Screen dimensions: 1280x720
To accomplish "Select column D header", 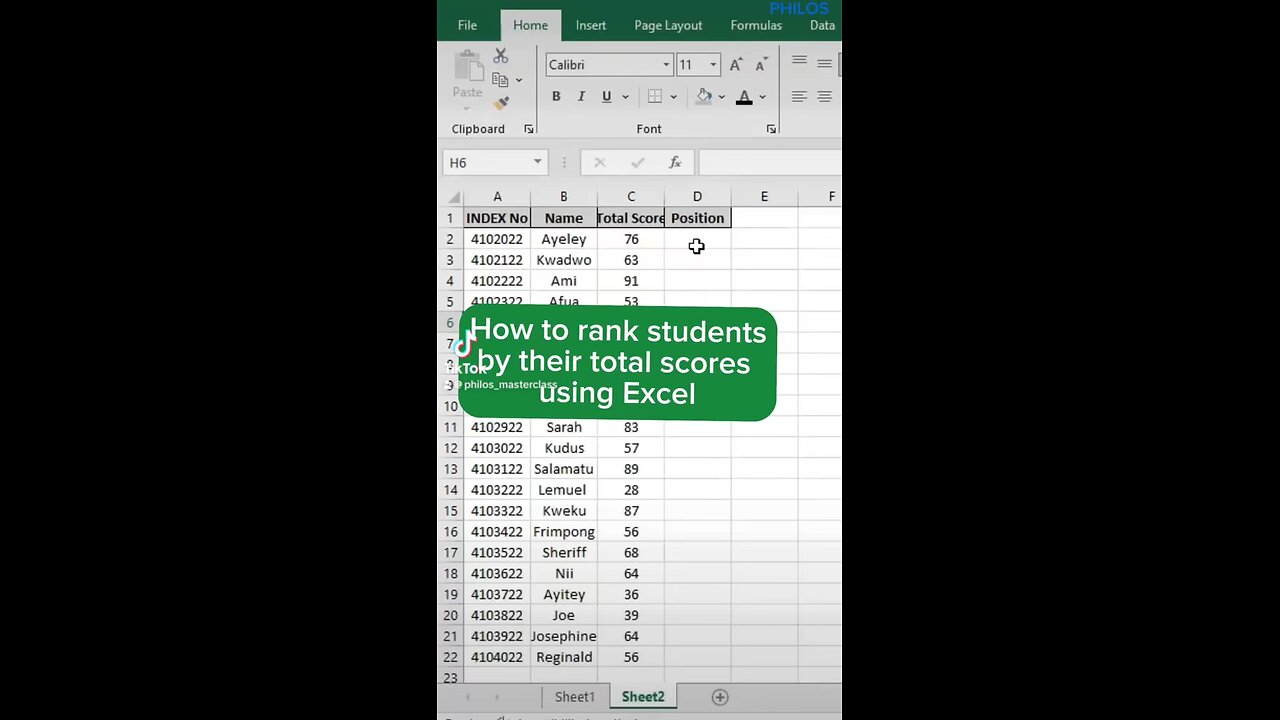I will coord(697,197).
